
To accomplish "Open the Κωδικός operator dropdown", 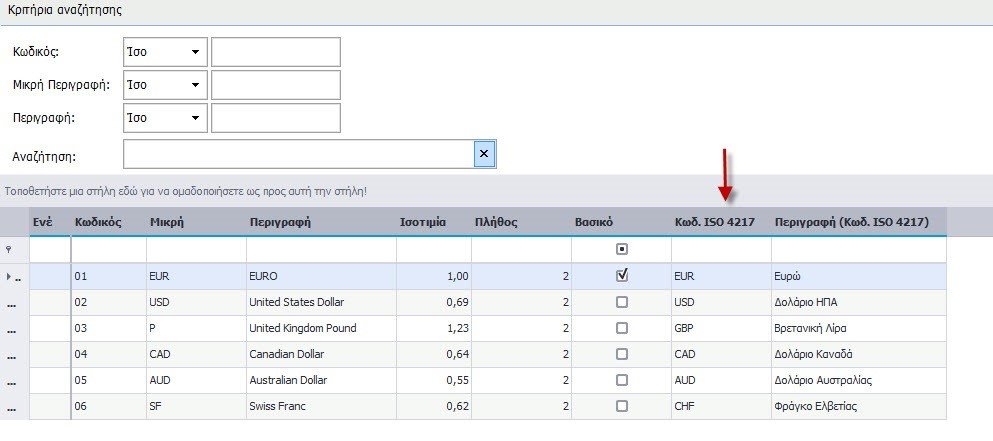I will (192, 52).
